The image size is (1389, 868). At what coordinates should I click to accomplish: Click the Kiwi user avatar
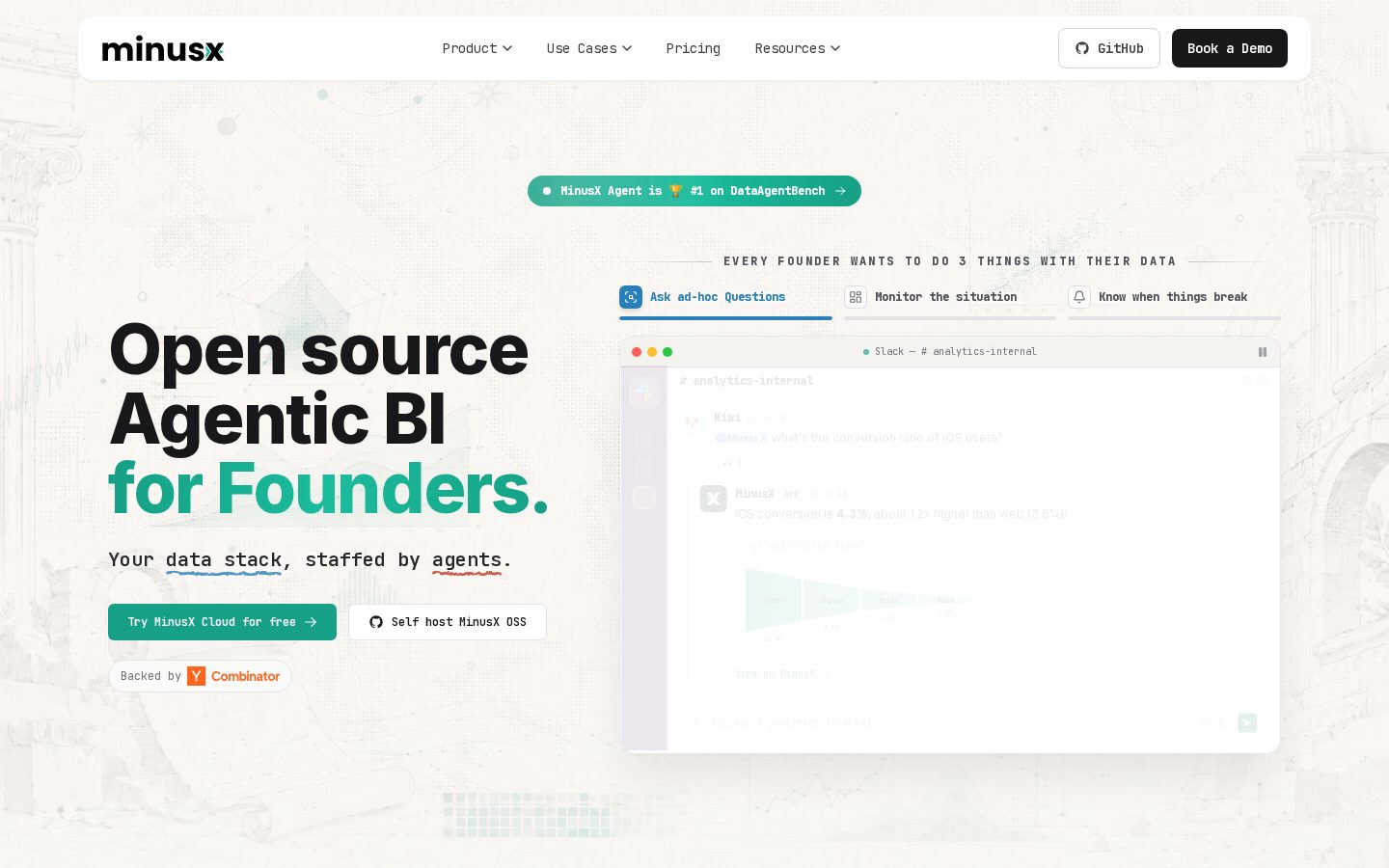692,420
